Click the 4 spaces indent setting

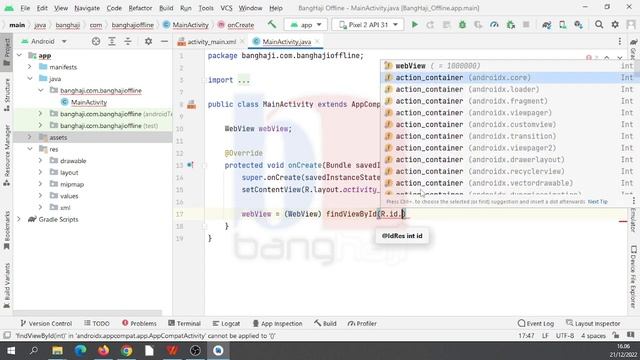coord(593,336)
